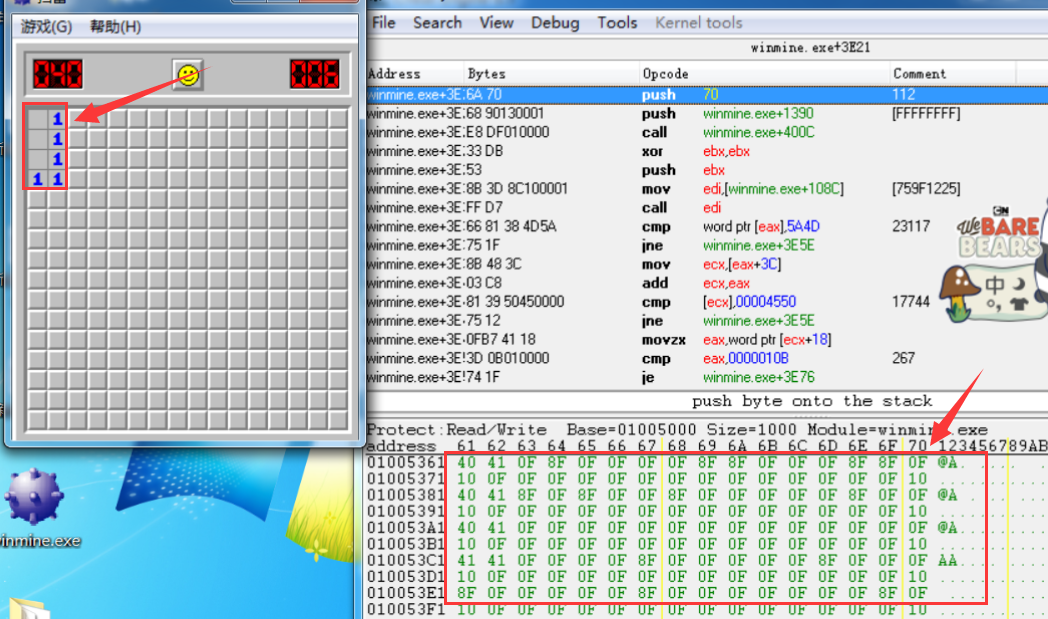
Task: Click hex dump address 010053E1
Action: [x=406, y=593]
